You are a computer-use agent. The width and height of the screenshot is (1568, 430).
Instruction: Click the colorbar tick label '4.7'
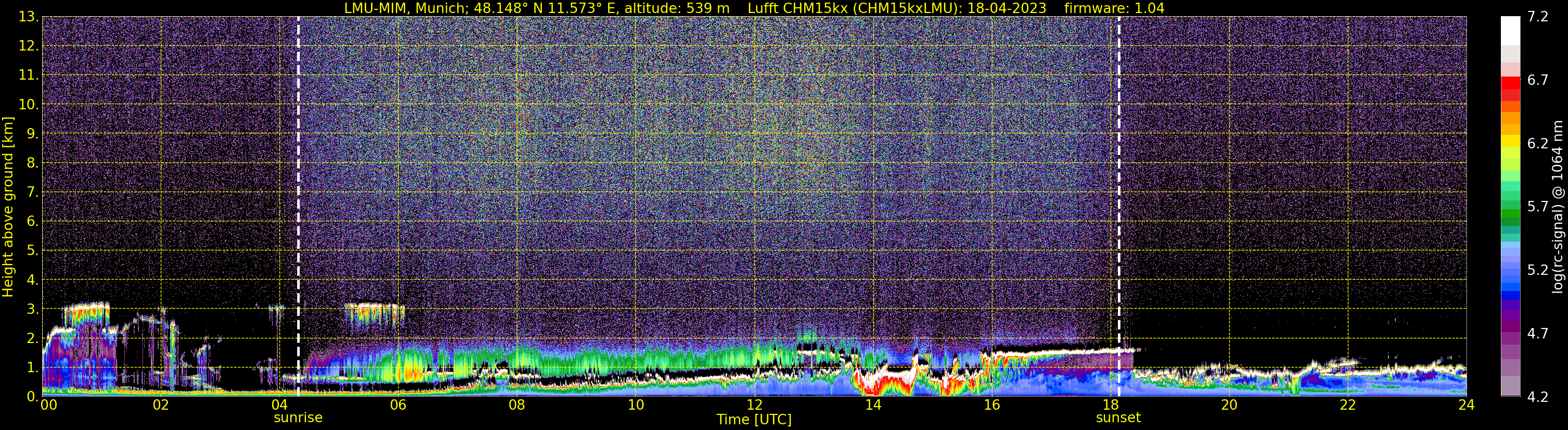[x=1538, y=333]
